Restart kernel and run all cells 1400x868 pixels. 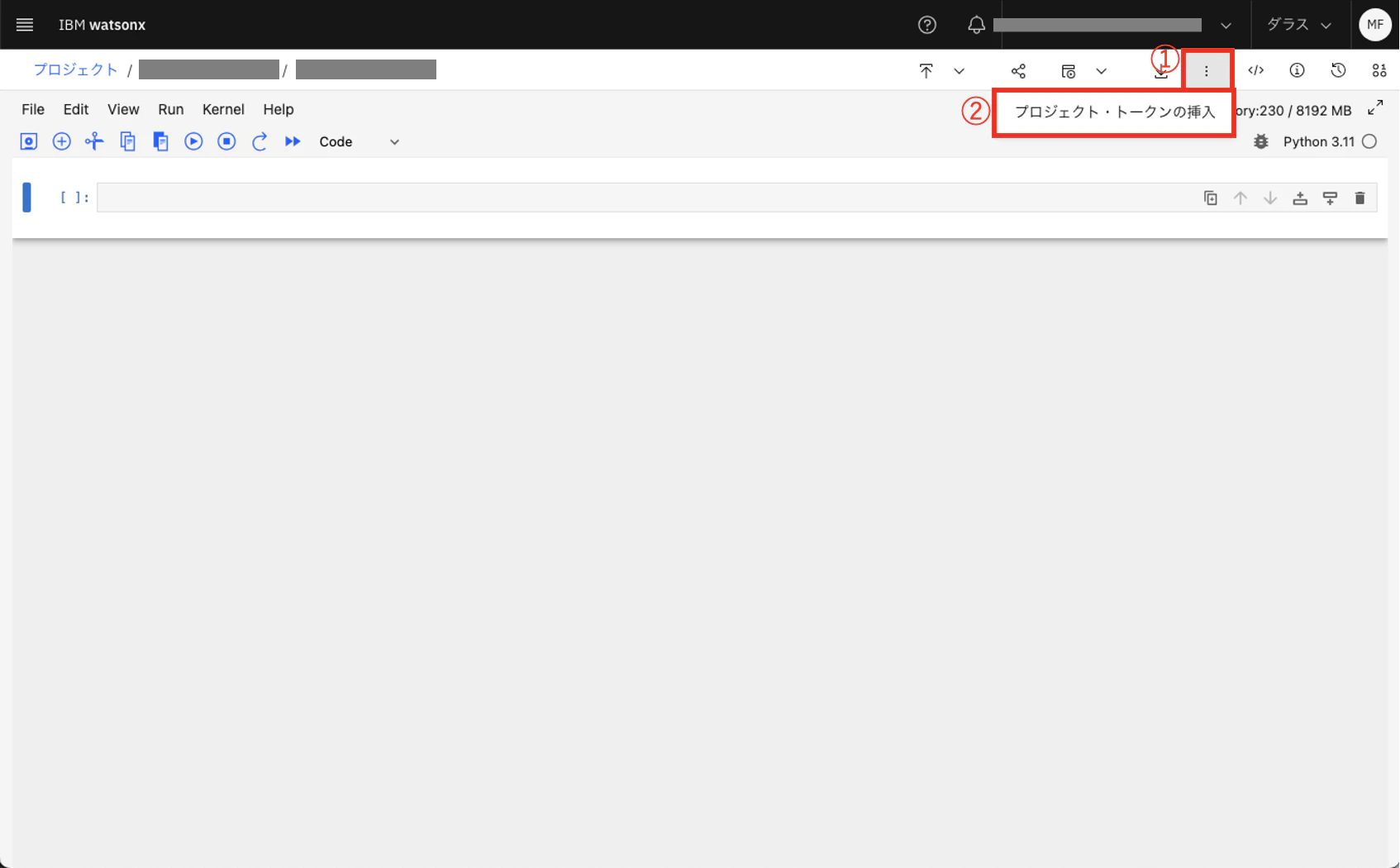[x=293, y=141]
